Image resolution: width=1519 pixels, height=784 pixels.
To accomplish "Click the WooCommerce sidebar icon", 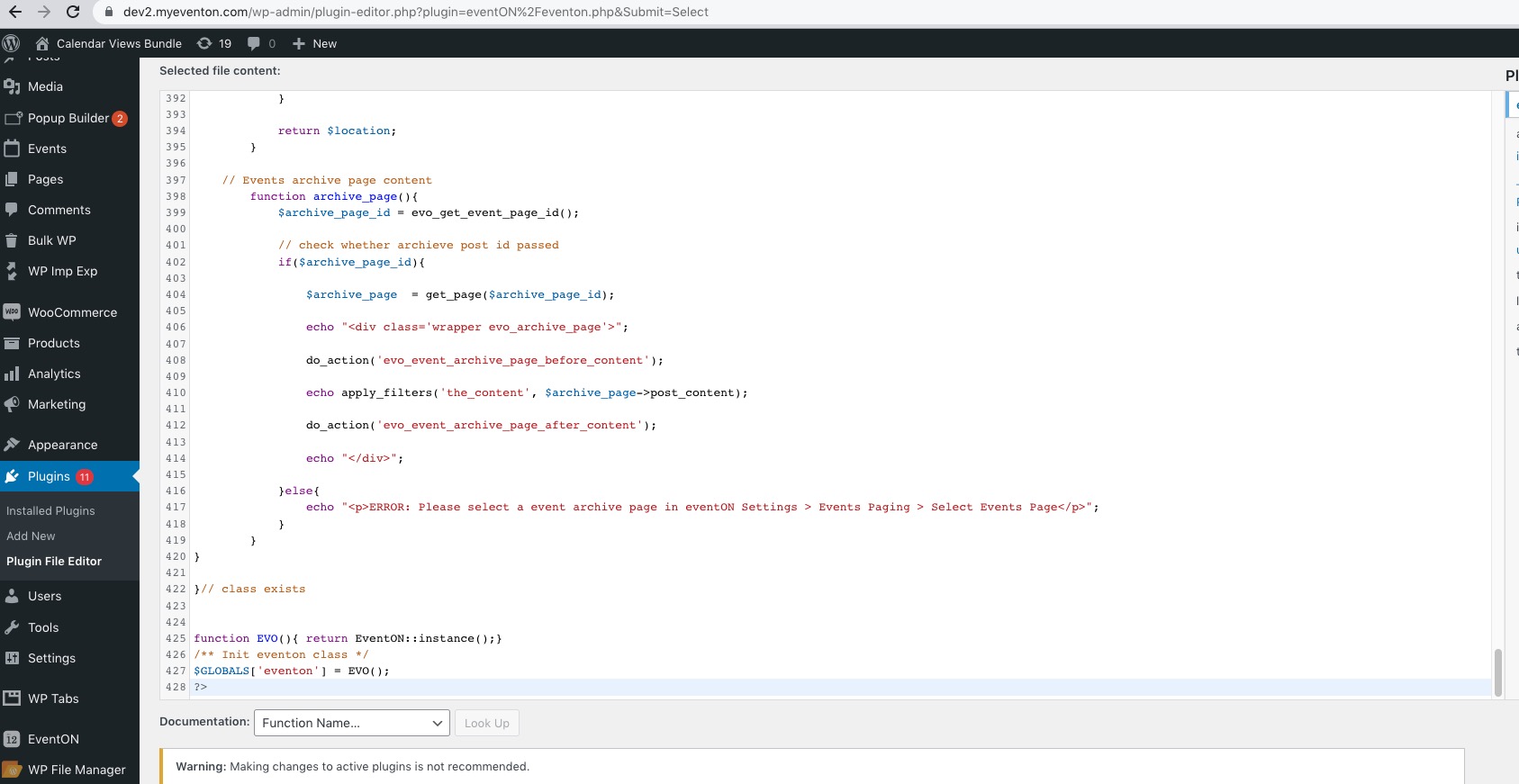I will [x=12, y=312].
